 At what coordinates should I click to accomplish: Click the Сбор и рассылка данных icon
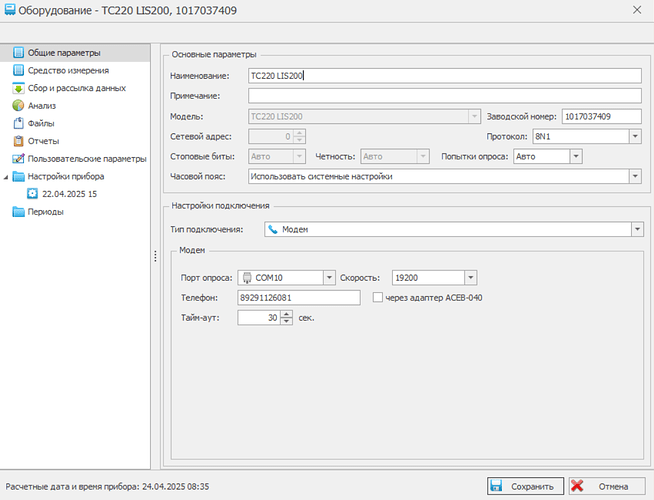[x=18, y=88]
